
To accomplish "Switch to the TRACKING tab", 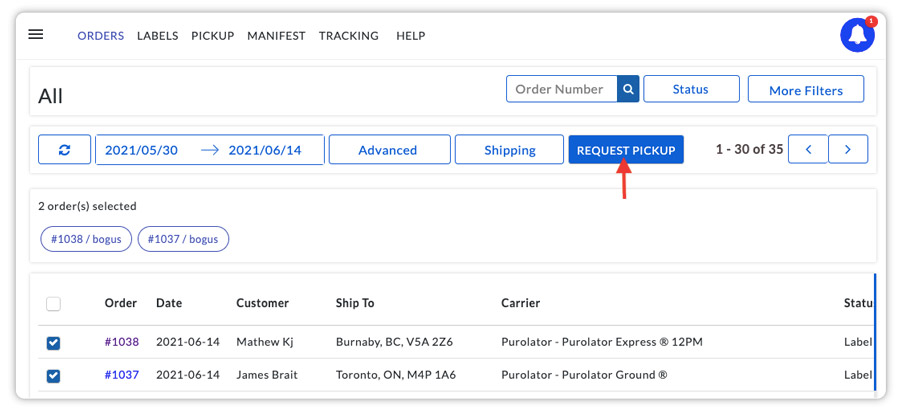I will pyautogui.click(x=349, y=36).
